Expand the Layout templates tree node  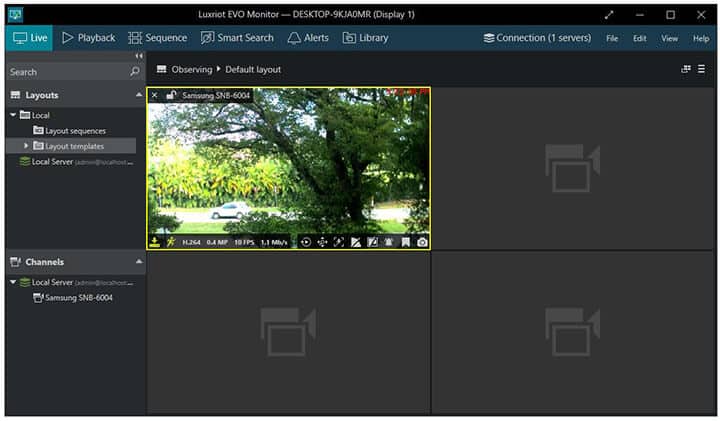point(26,146)
